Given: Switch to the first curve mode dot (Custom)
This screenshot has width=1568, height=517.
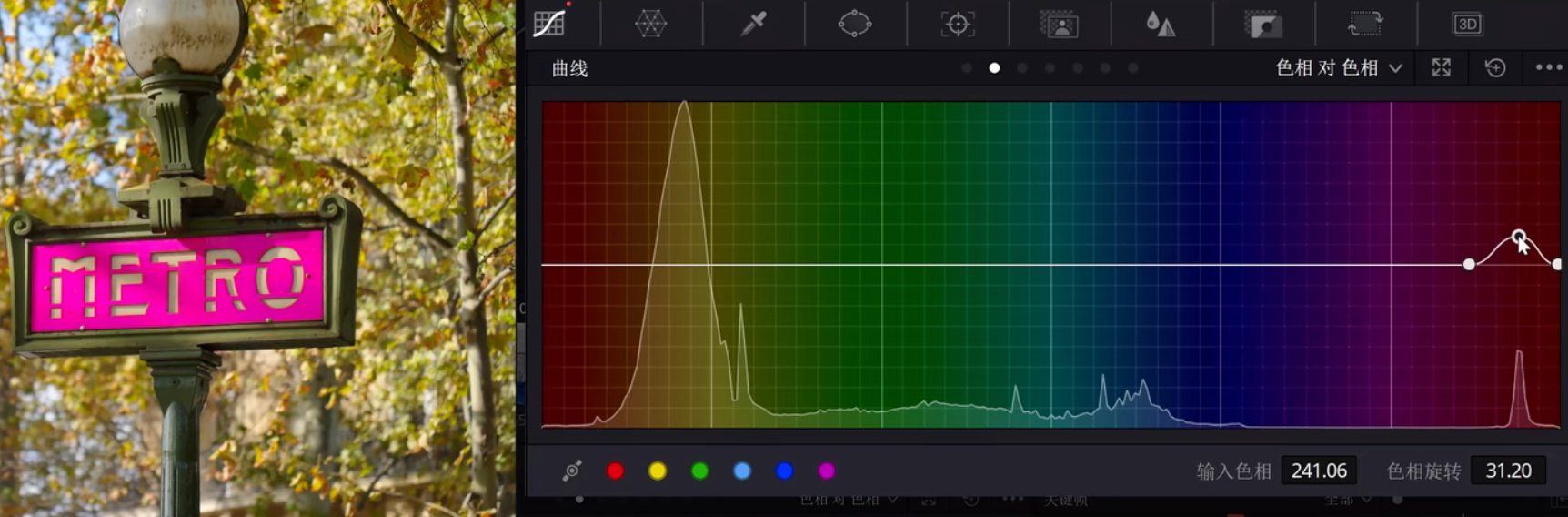Looking at the screenshot, I should [967, 68].
